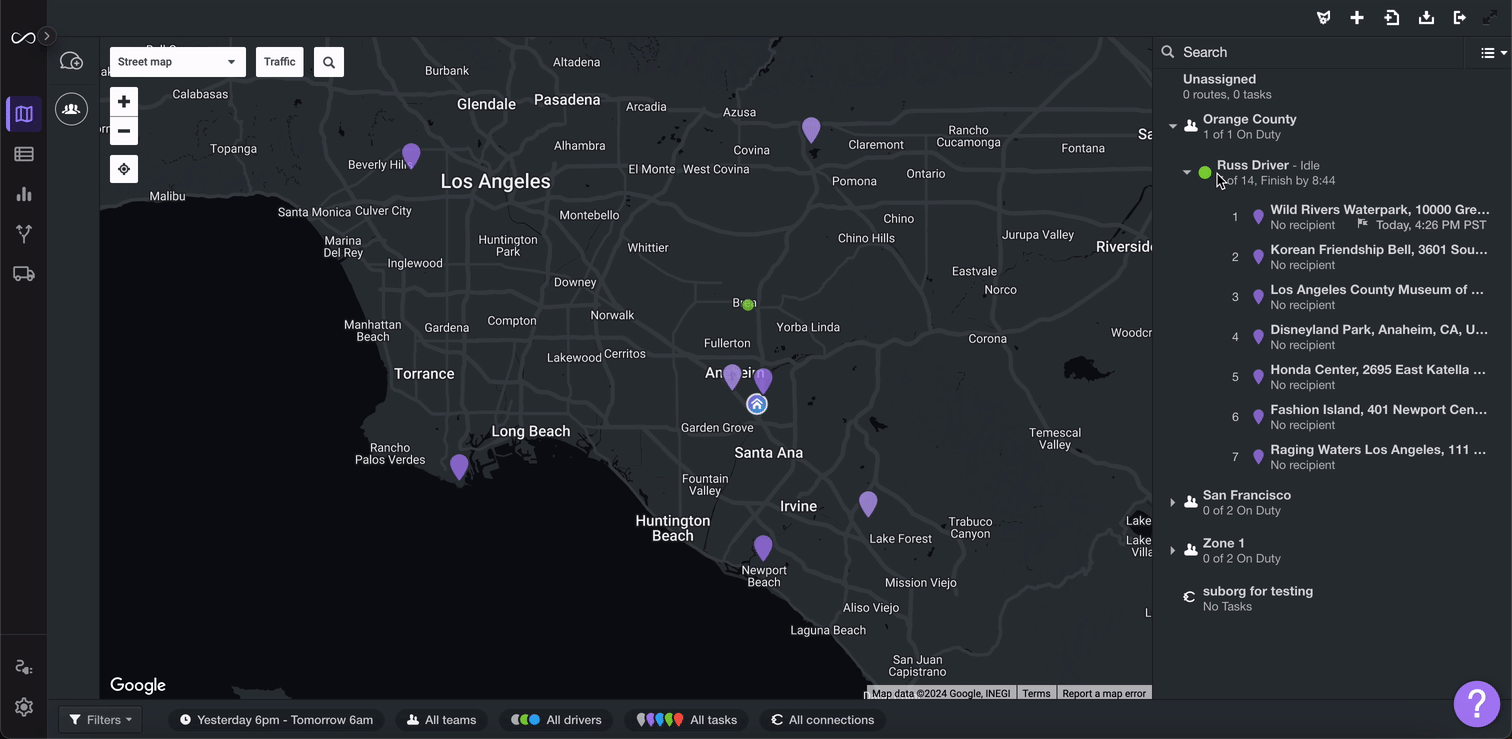The image size is (1512, 739).
Task: Open the route split arrows icon
Action: click(24, 234)
